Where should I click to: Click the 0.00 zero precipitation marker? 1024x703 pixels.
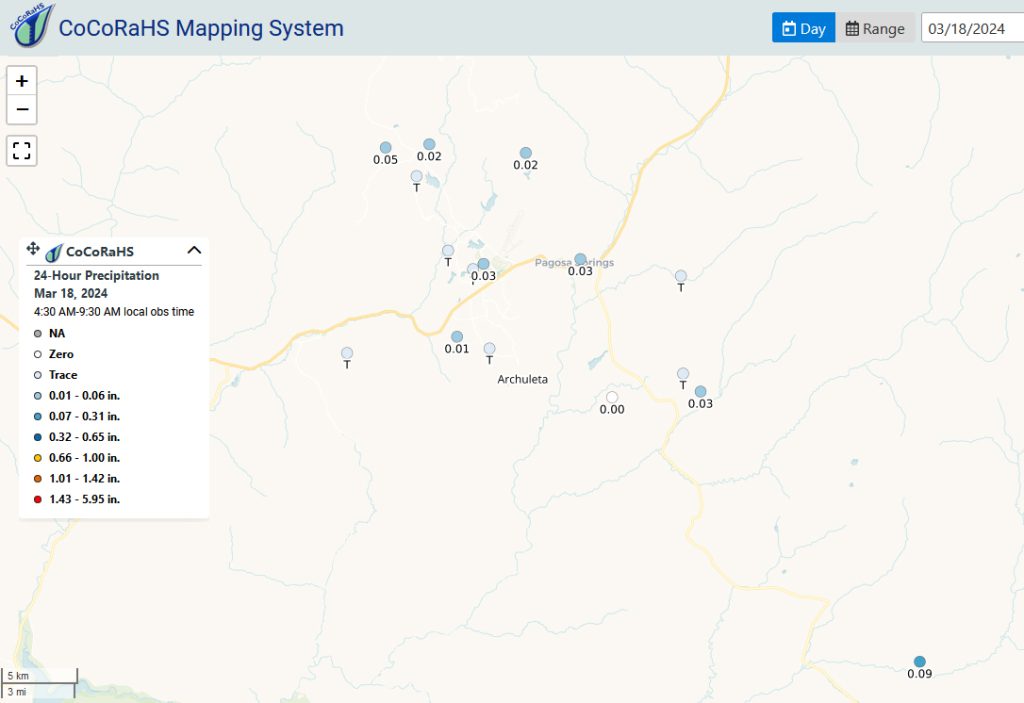[612, 397]
